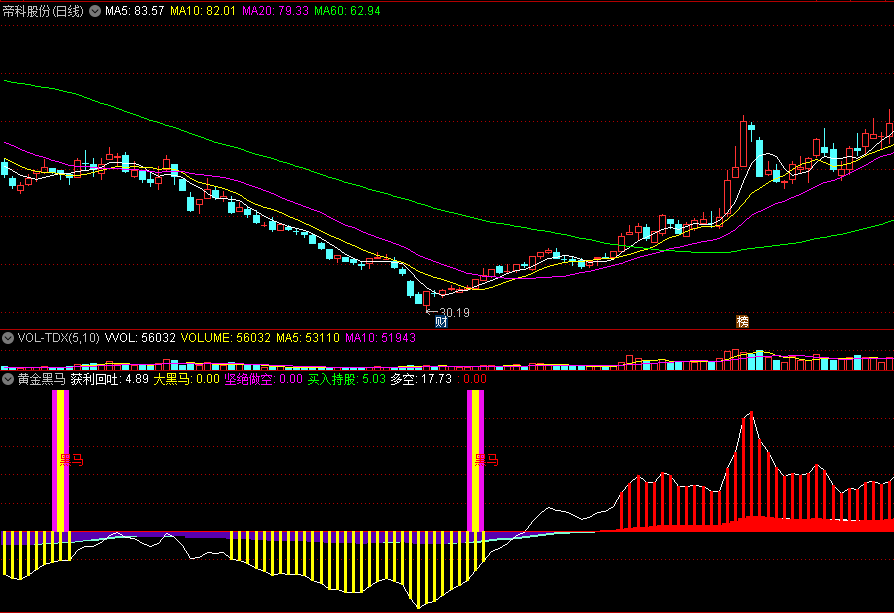Click the 多空: 17.73 value

pos(421,379)
